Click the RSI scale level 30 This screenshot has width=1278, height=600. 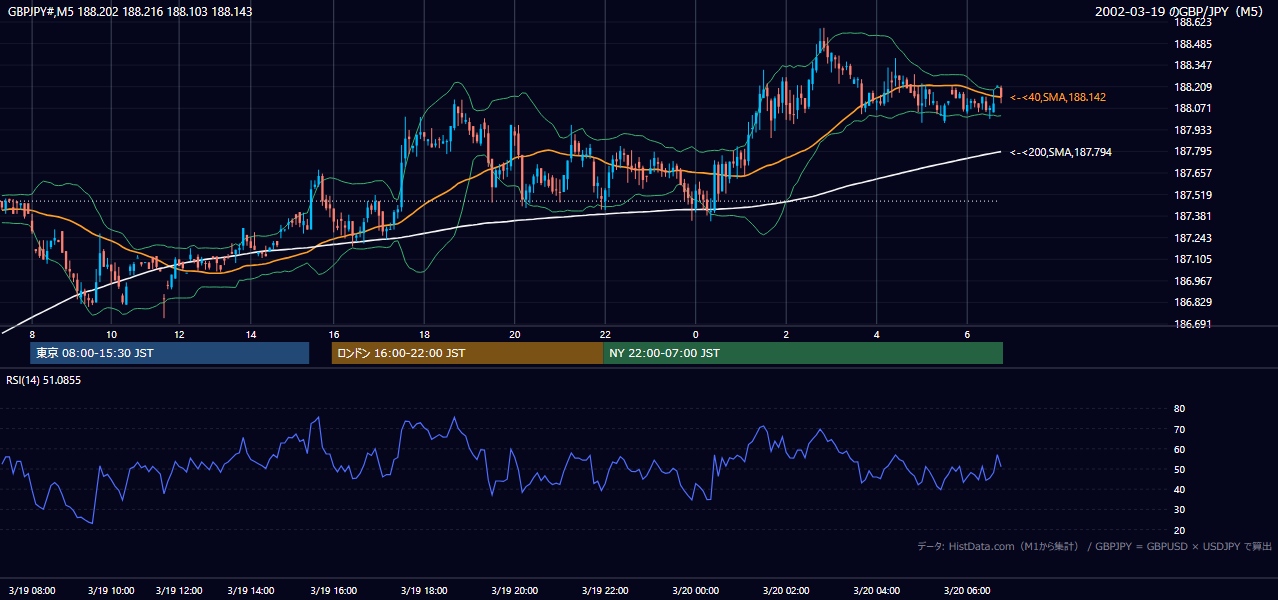point(1179,509)
